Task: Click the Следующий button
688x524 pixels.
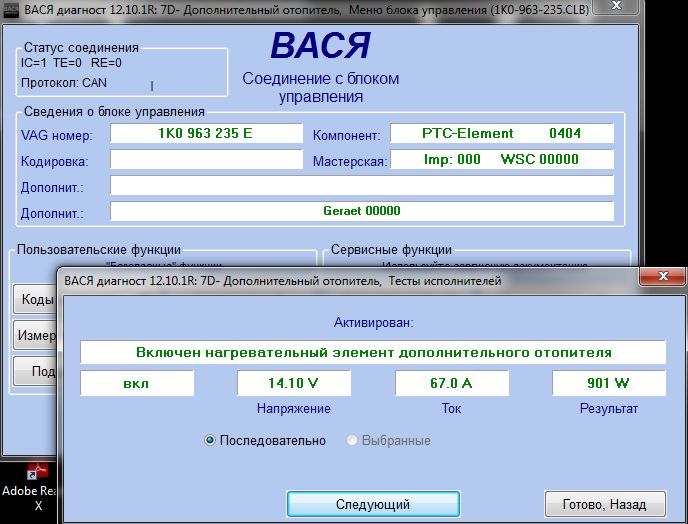Action: pyautogui.click(x=373, y=504)
